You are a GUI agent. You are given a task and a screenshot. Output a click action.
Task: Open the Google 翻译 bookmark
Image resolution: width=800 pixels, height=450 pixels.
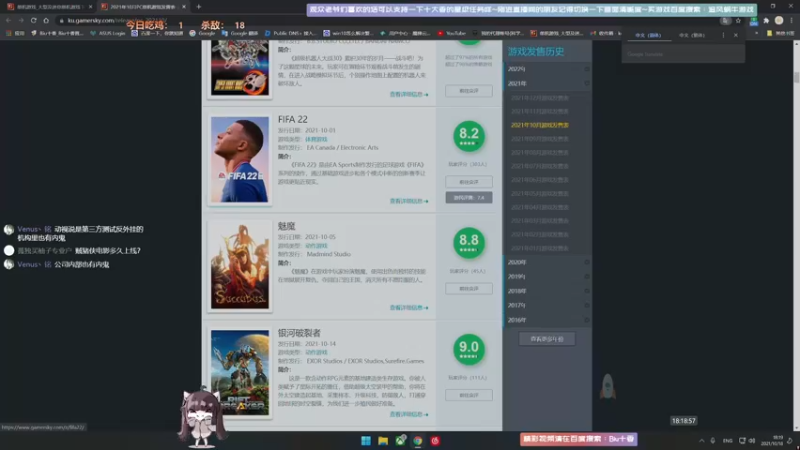(240, 33)
